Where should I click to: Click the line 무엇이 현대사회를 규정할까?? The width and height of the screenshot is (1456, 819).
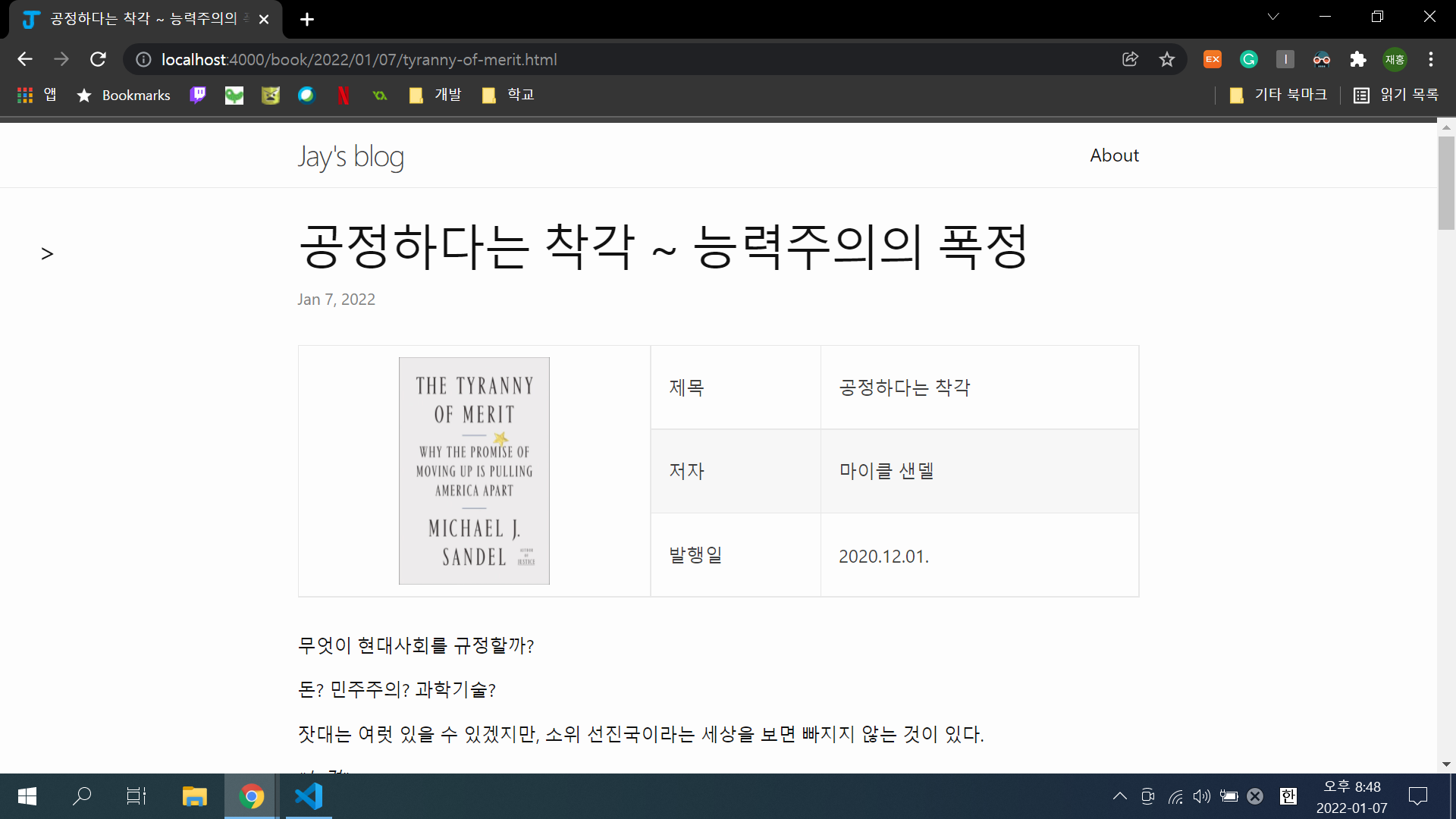(416, 645)
